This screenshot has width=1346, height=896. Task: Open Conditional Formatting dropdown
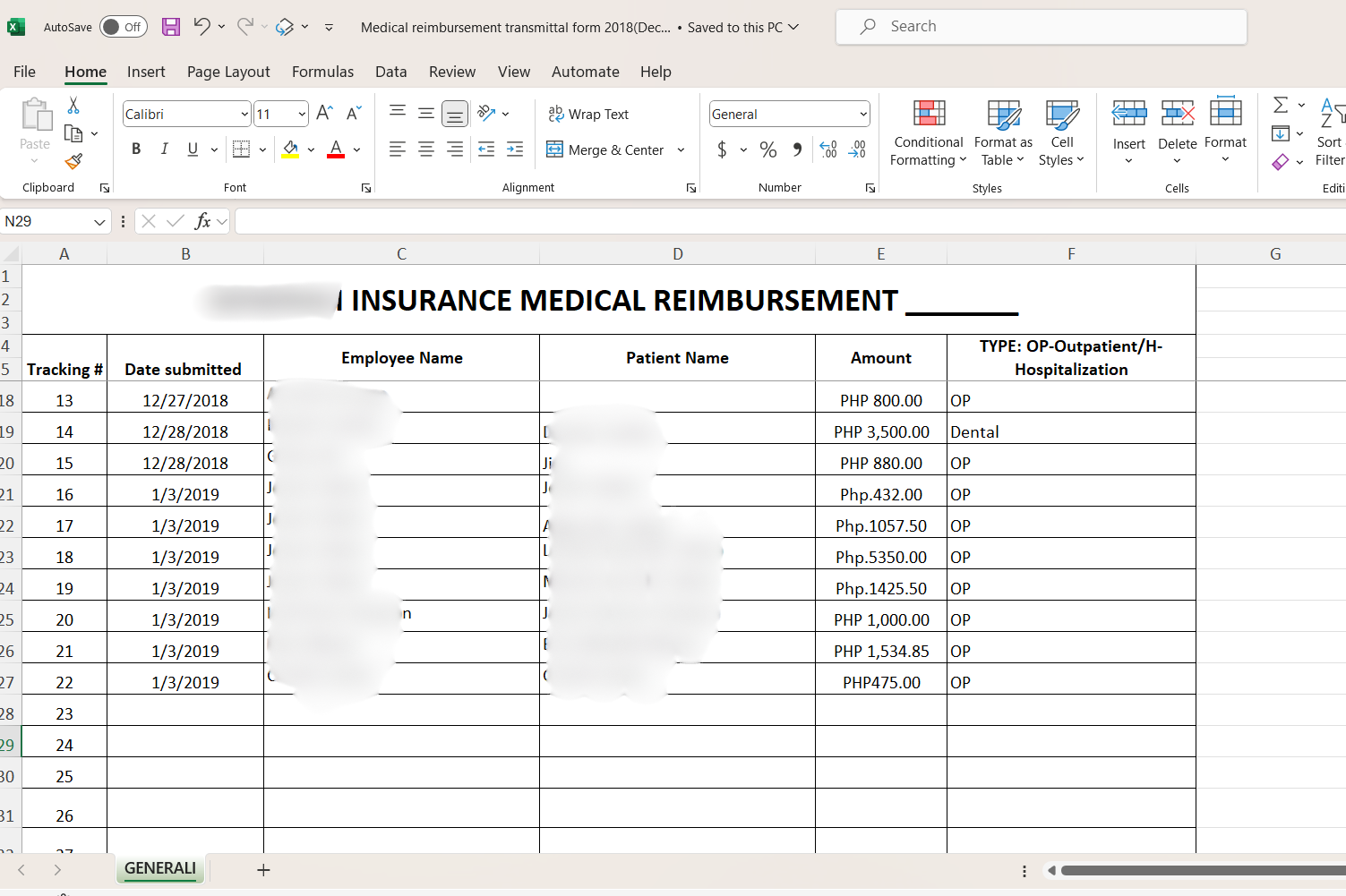pyautogui.click(x=929, y=132)
